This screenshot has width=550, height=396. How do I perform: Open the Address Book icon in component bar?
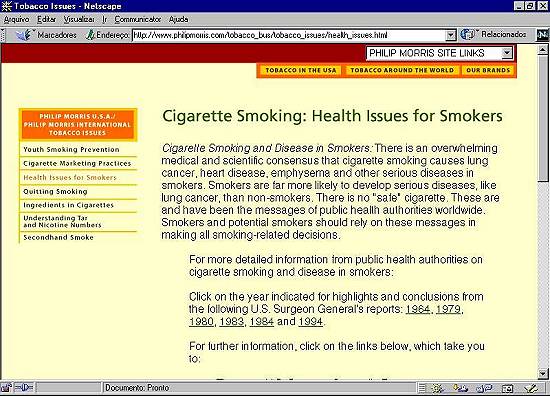pos(507,388)
